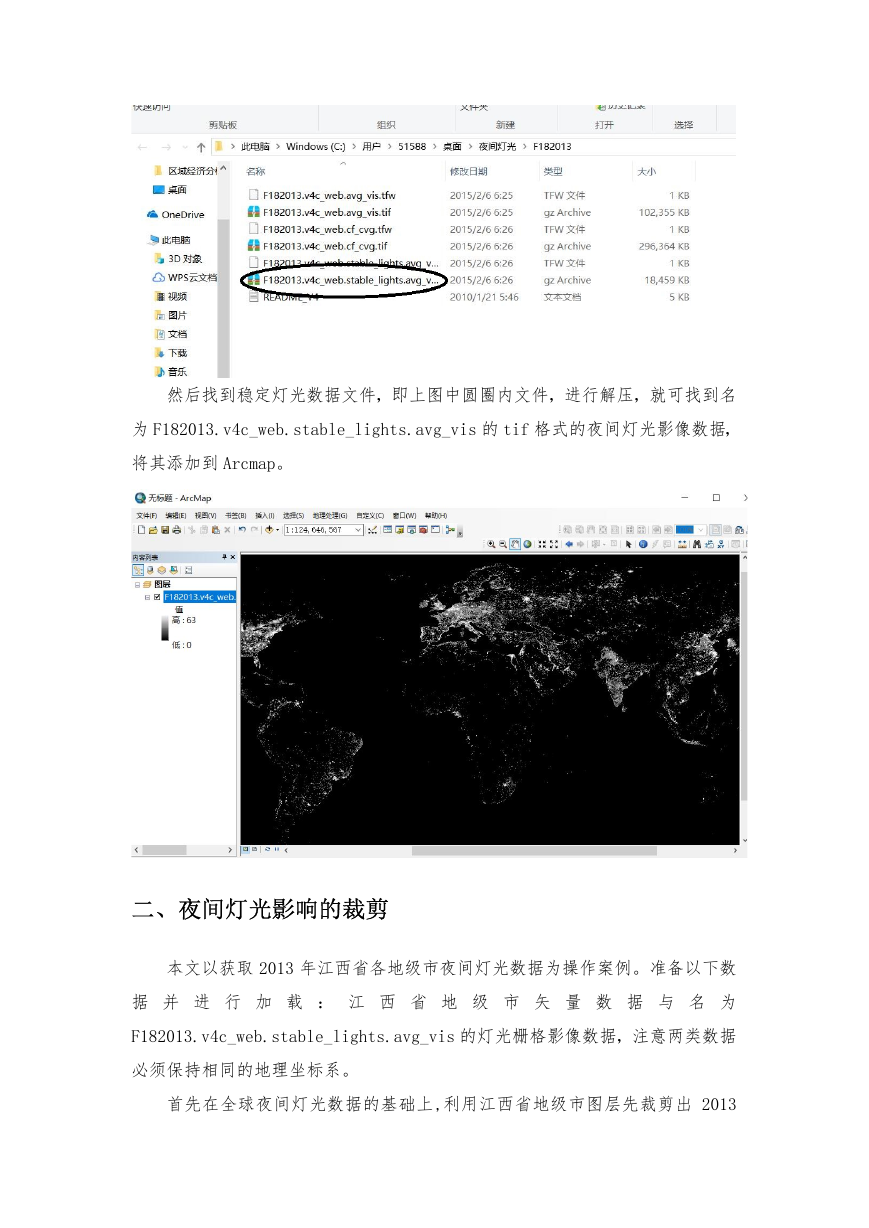Open the blue color dropdown arrow
The height and width of the screenshot is (1228, 869).
[x=701, y=529]
